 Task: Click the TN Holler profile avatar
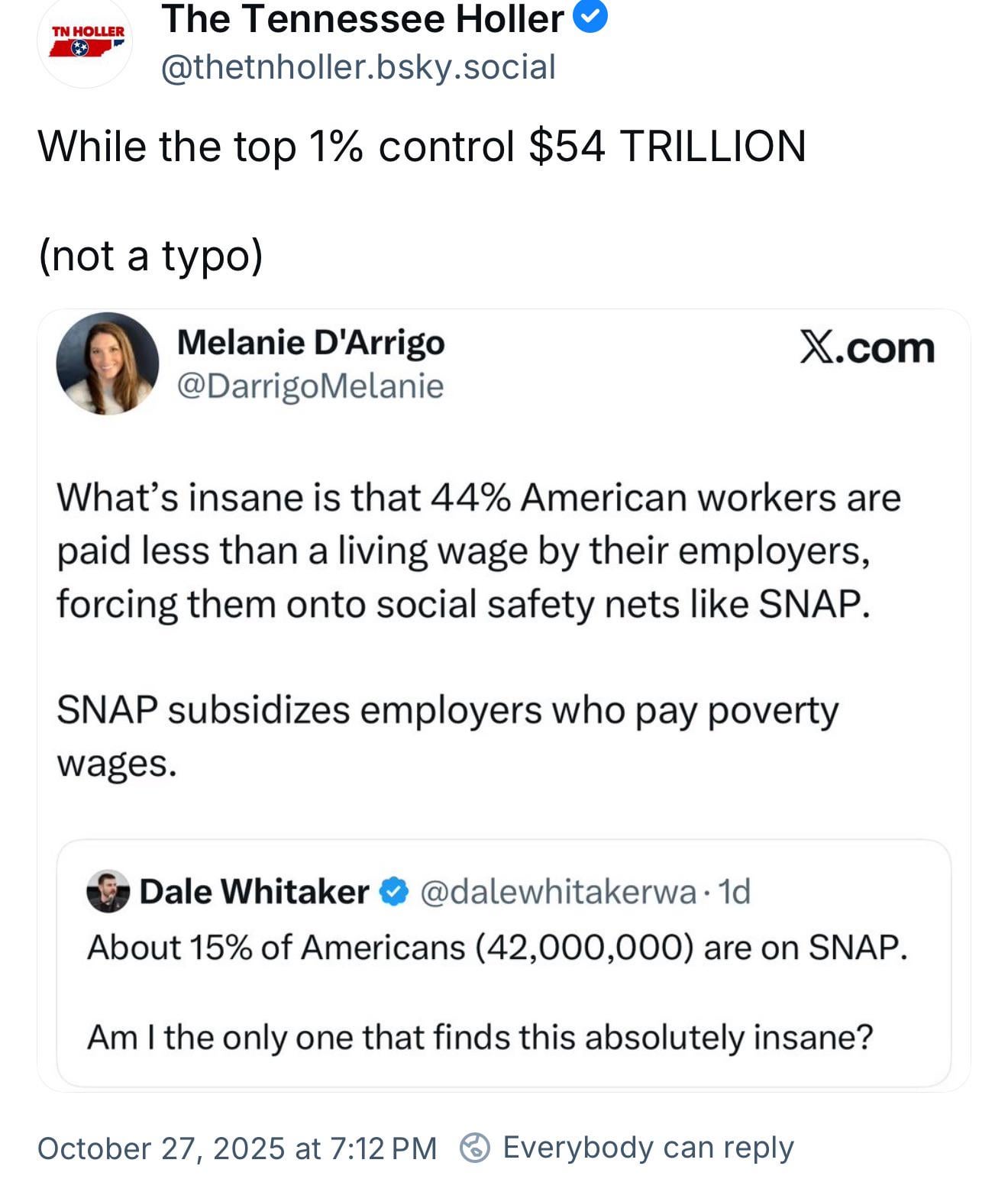[85, 42]
